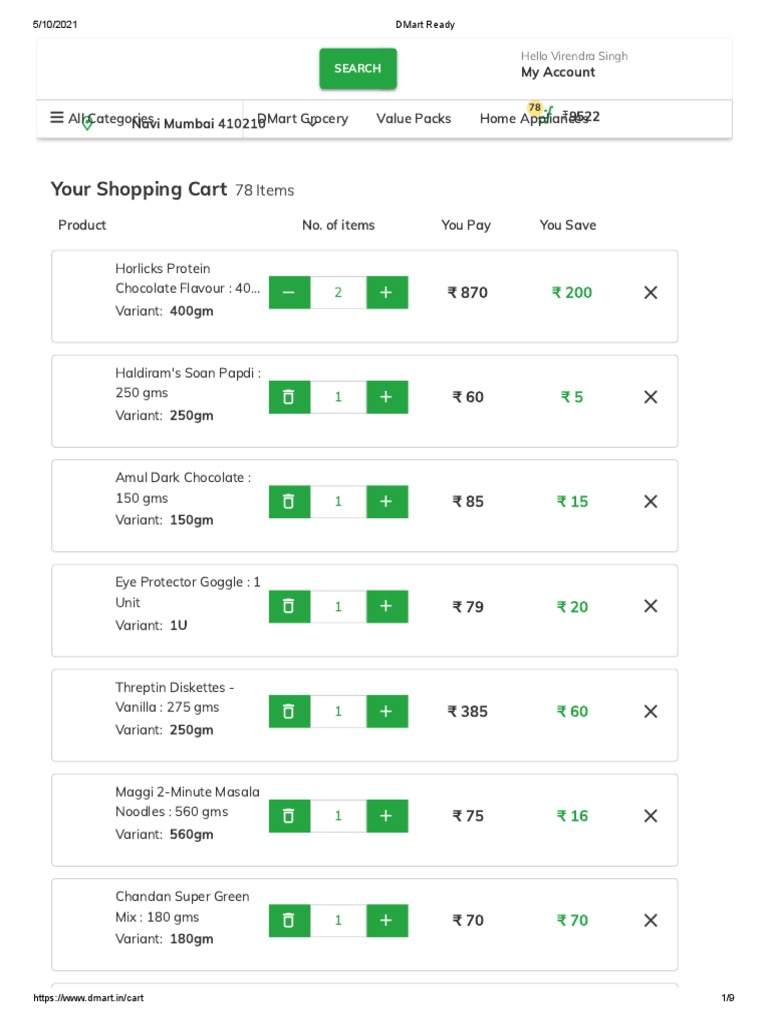Screen dimensions: 768x1024
Task: Delete Haldiram's Soan Papdi using trash icon
Action: [289, 397]
